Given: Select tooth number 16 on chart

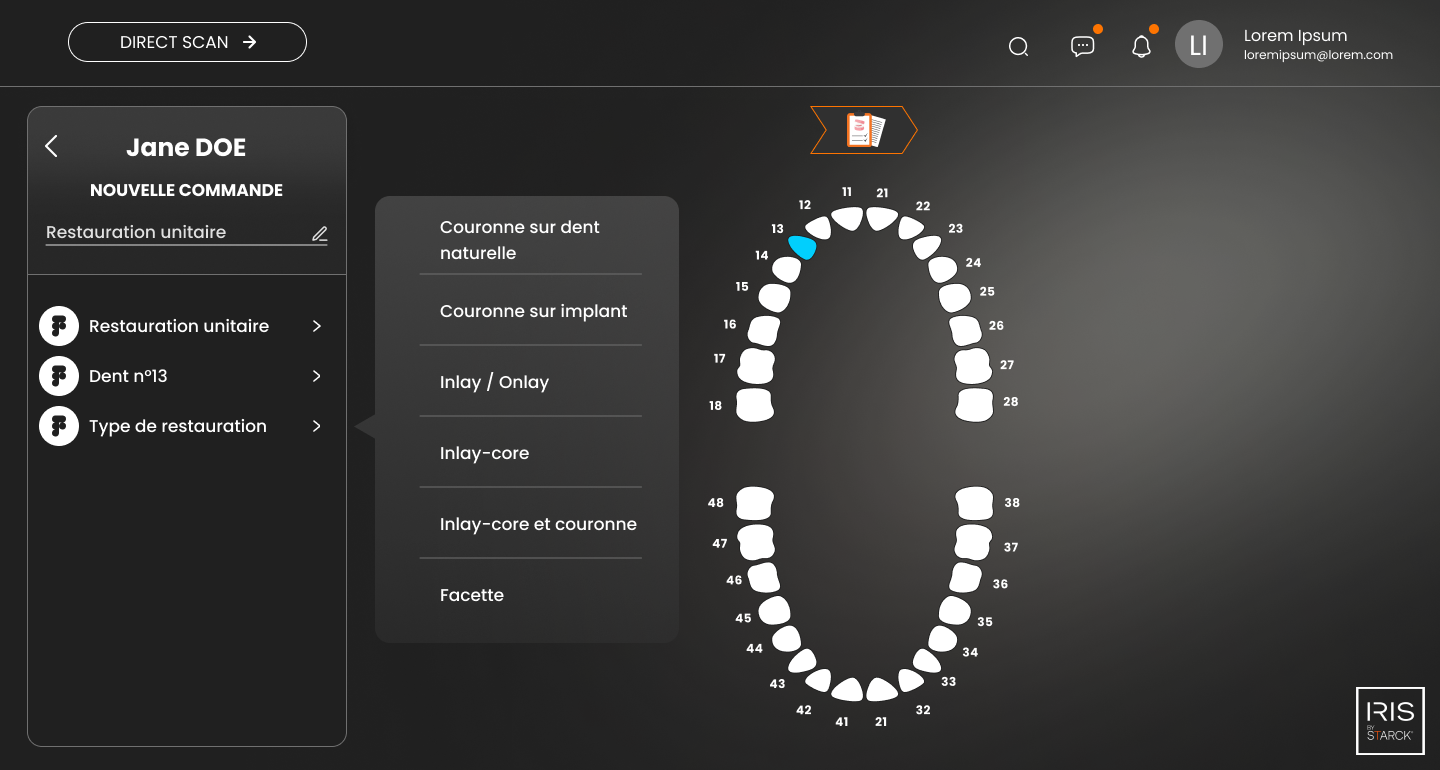Looking at the screenshot, I should click(763, 330).
